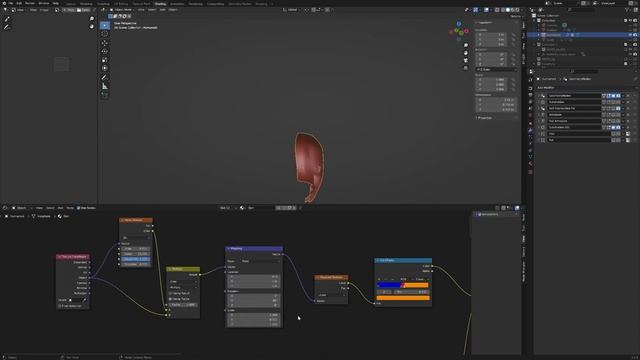This screenshot has height=360, width=640.
Task: Switch to the Animation workspace tab
Action: [177, 4]
